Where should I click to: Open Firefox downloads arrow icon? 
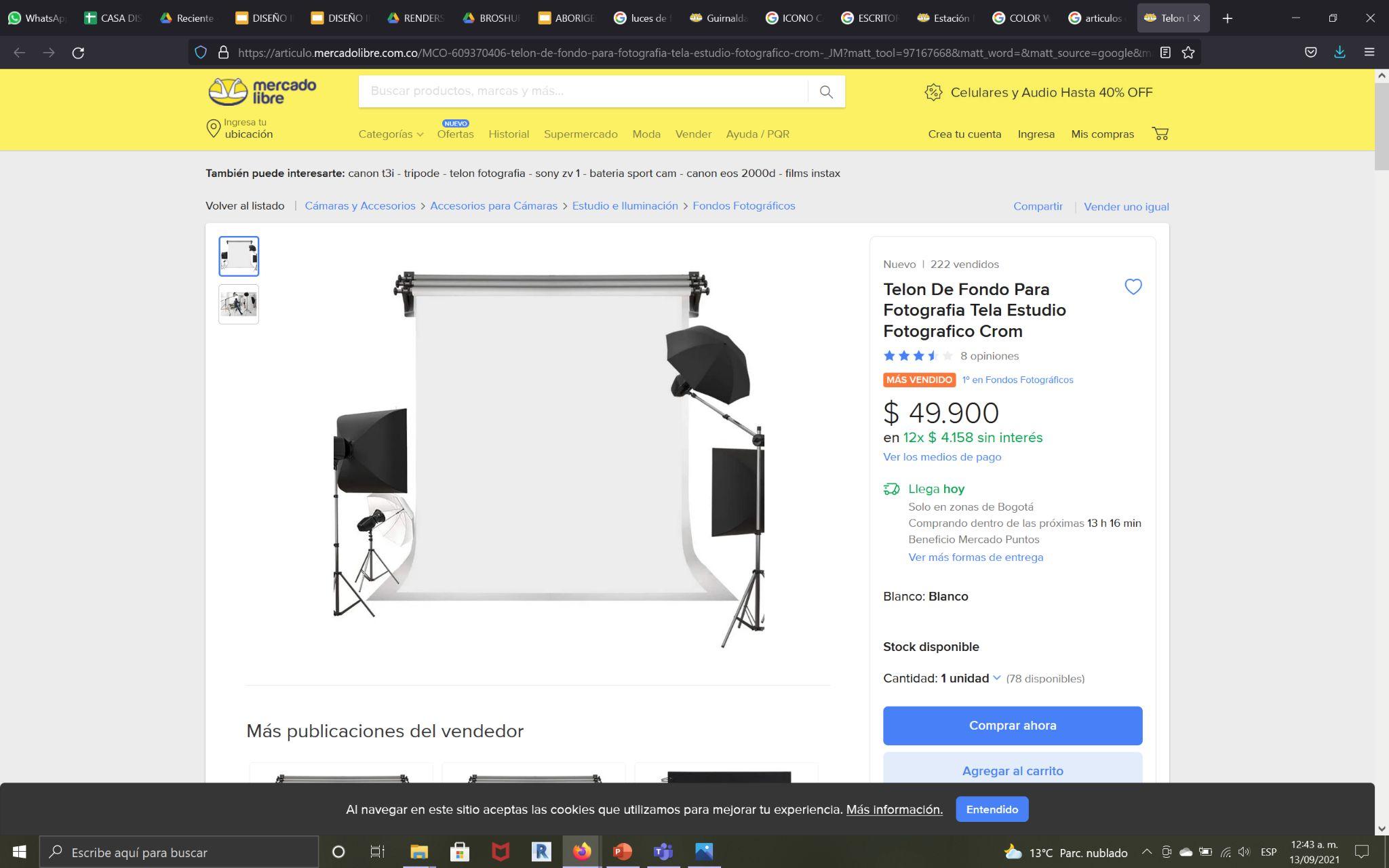(x=1339, y=52)
